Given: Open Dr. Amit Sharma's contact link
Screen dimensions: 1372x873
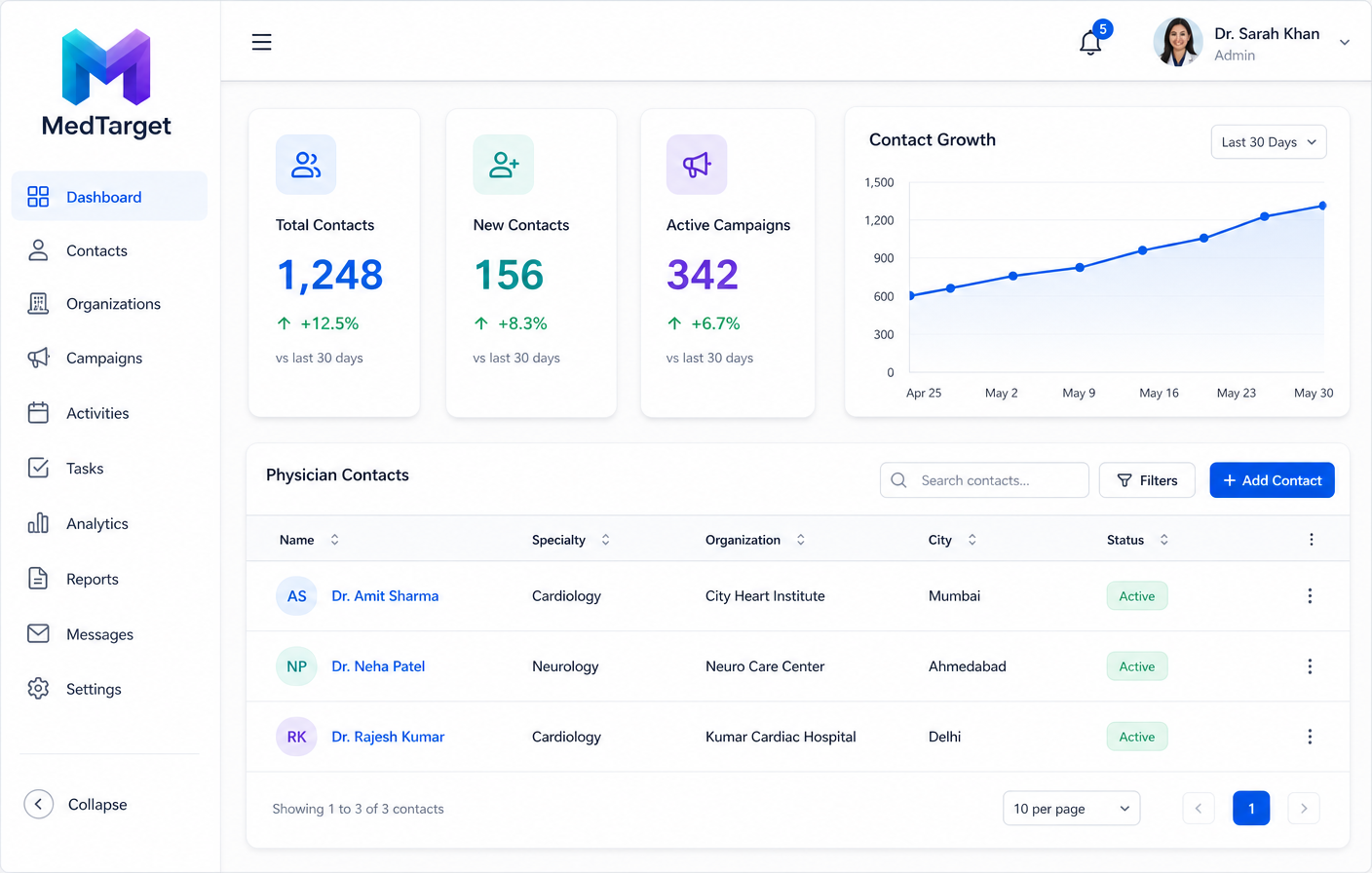Looking at the screenshot, I should pos(385,596).
